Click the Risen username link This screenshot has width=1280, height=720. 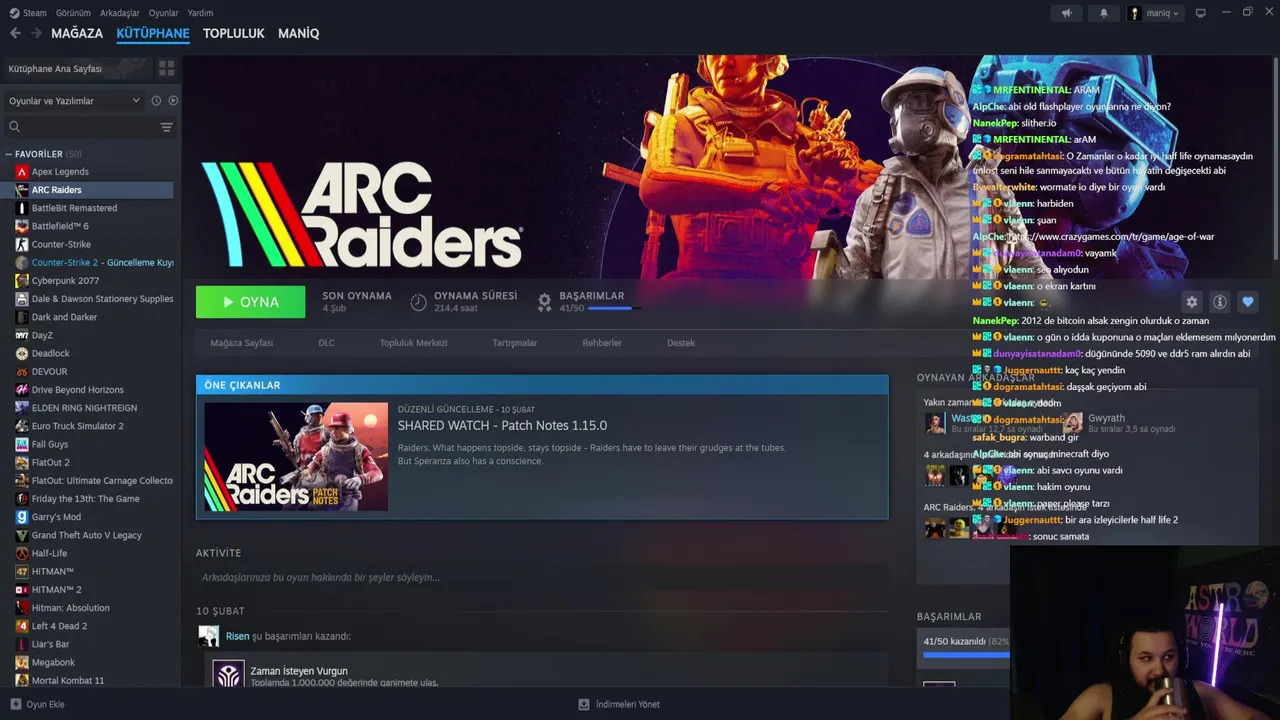point(237,636)
